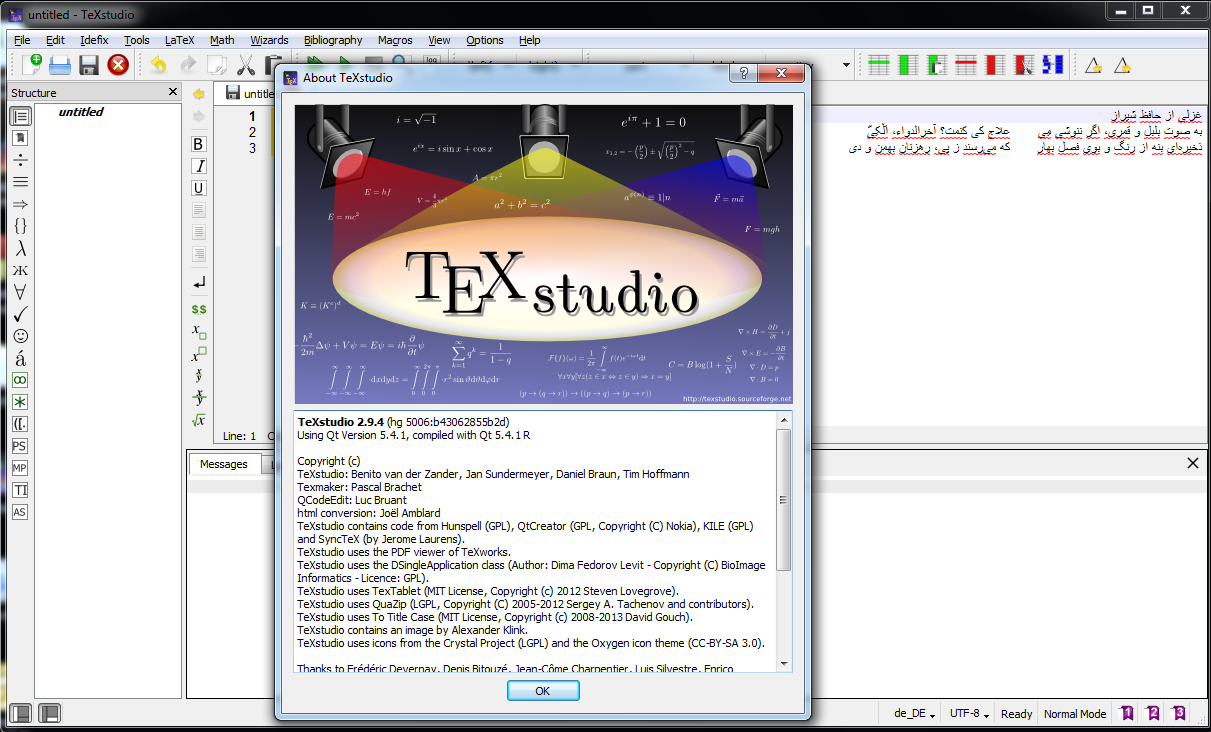Select the untitled entry in Structure tree
The width and height of the screenshot is (1211, 732).
pyautogui.click(x=81, y=112)
